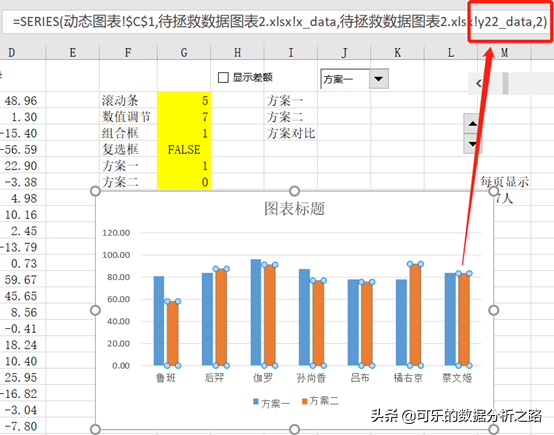This screenshot has width=554, height=435.
Task: Select the 方案对比 cell in column I
Action: pyautogui.click(x=290, y=133)
